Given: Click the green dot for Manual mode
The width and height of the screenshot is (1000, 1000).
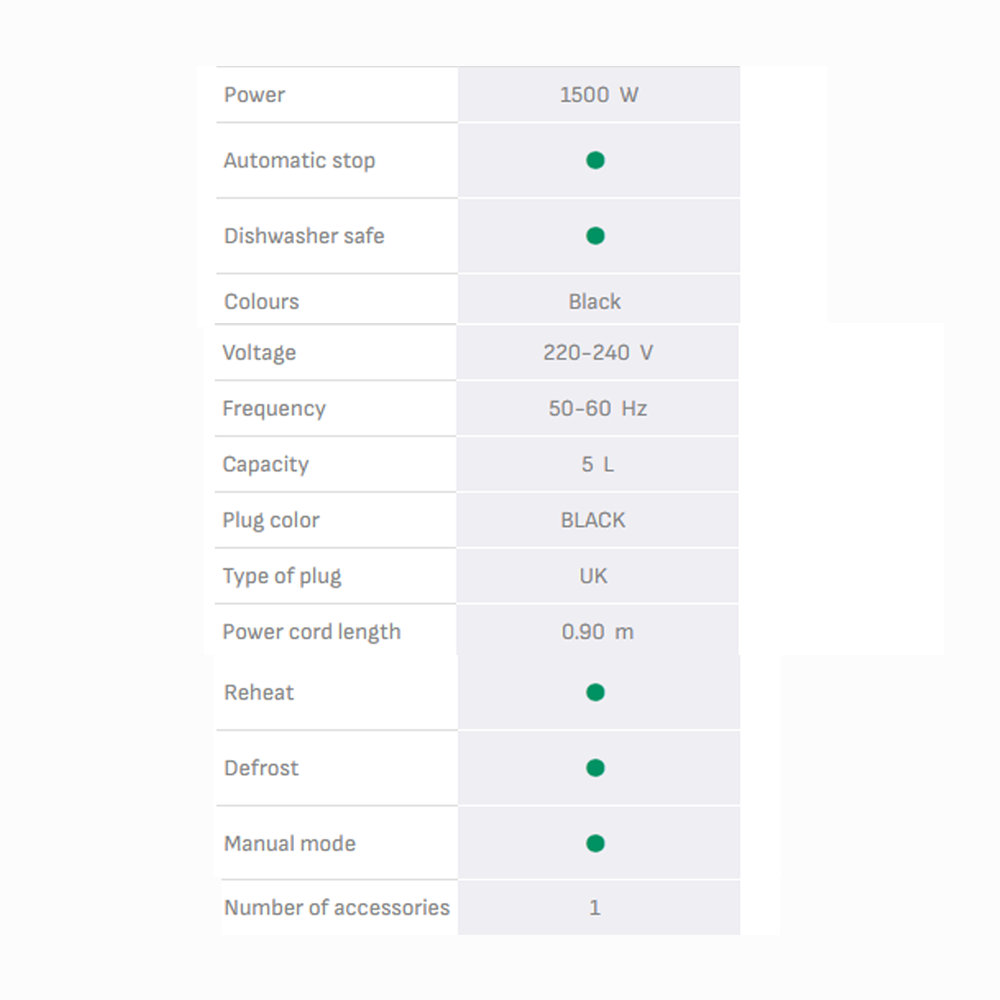Looking at the screenshot, I should 595,843.
